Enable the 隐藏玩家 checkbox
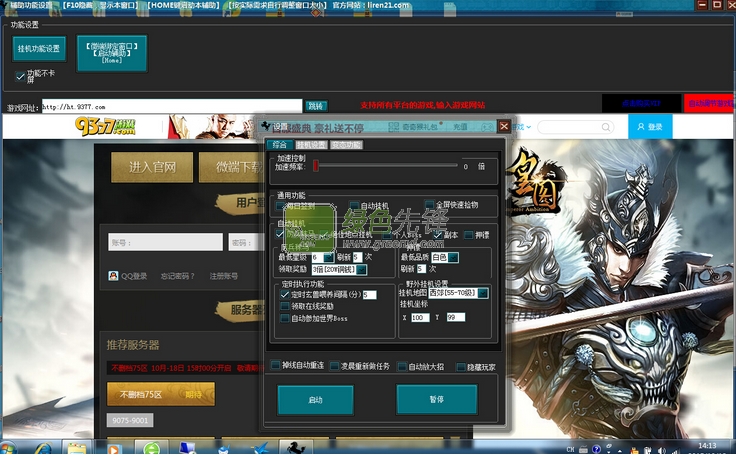 [x=461, y=367]
